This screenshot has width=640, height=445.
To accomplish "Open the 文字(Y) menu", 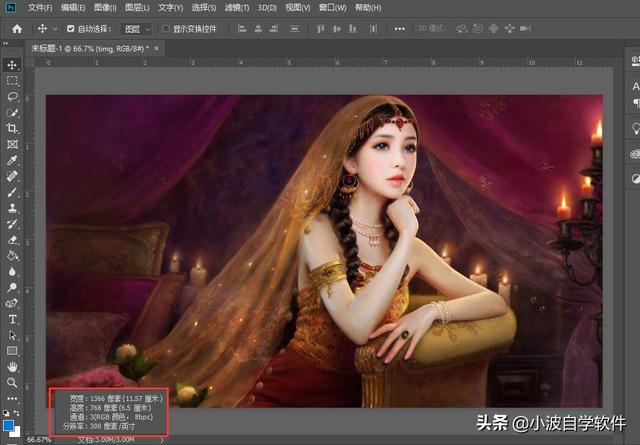I will click(x=171, y=8).
